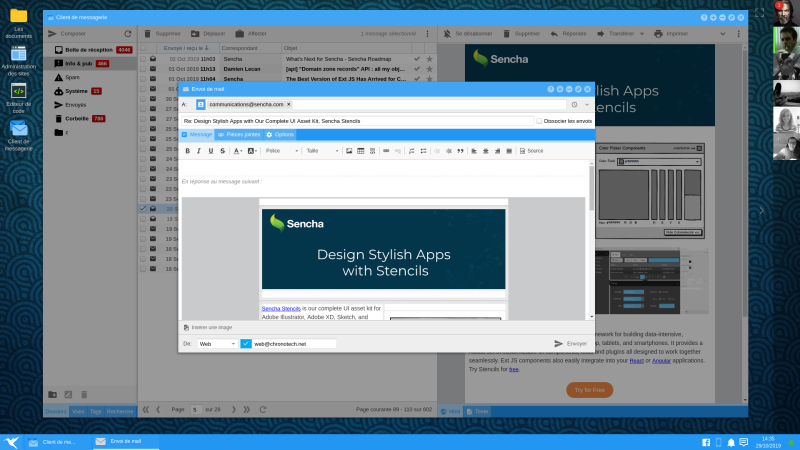Star the Damien Lecan message
Screen dimensions: 800x450
click(430, 69)
